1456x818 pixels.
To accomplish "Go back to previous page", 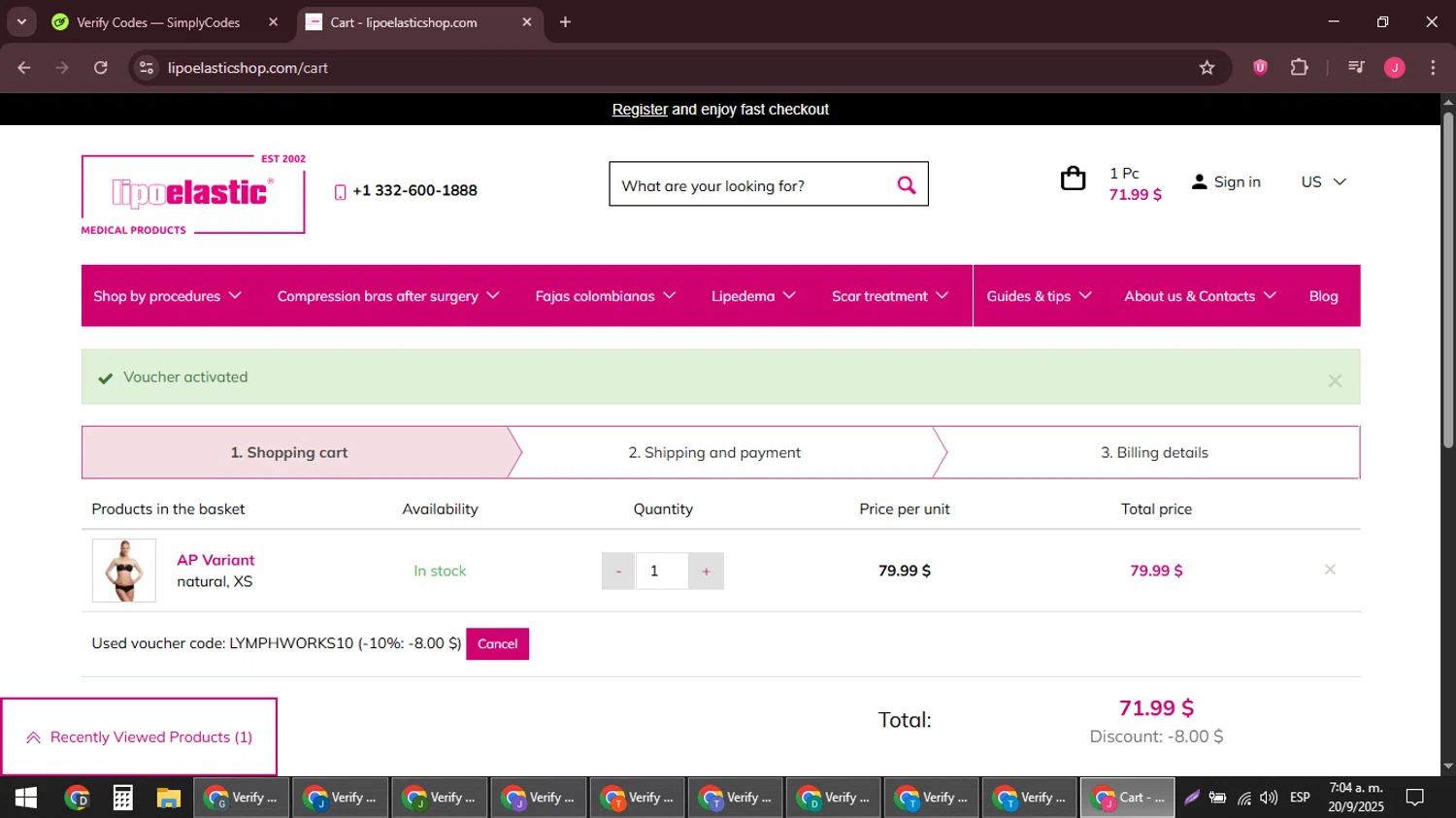I will point(24,68).
